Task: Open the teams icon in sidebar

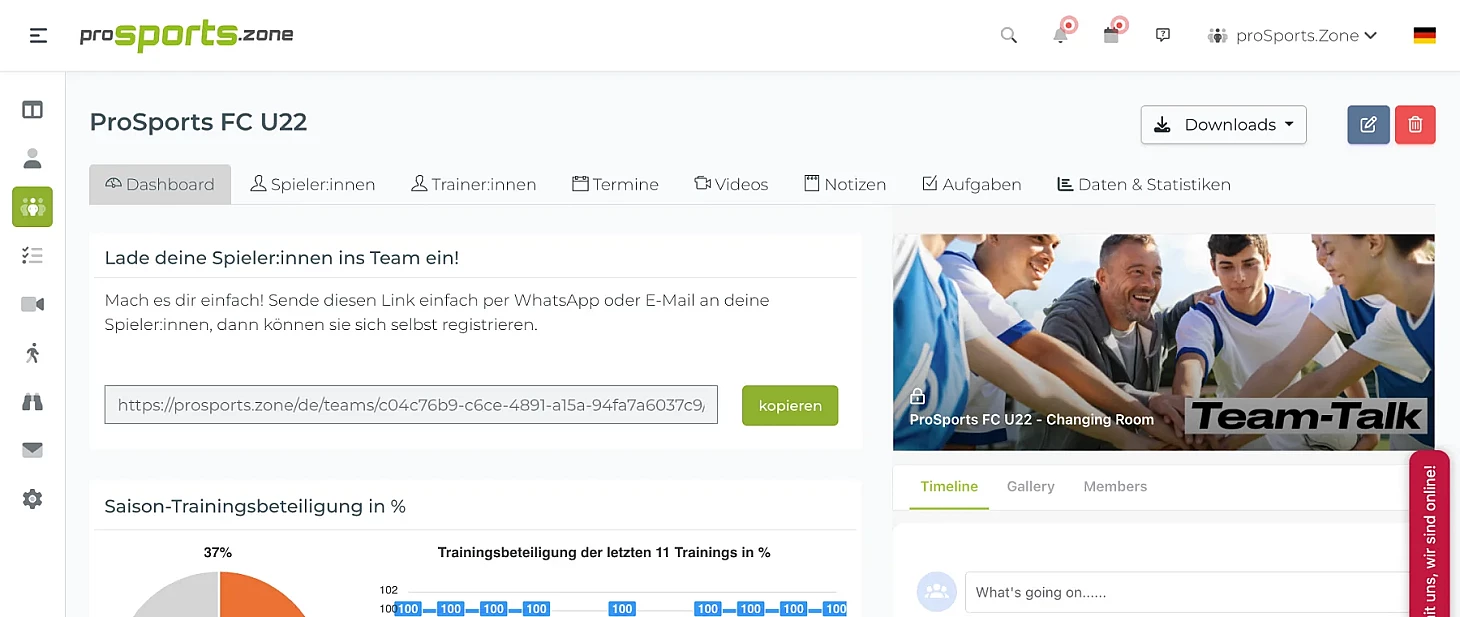Action: pos(32,207)
